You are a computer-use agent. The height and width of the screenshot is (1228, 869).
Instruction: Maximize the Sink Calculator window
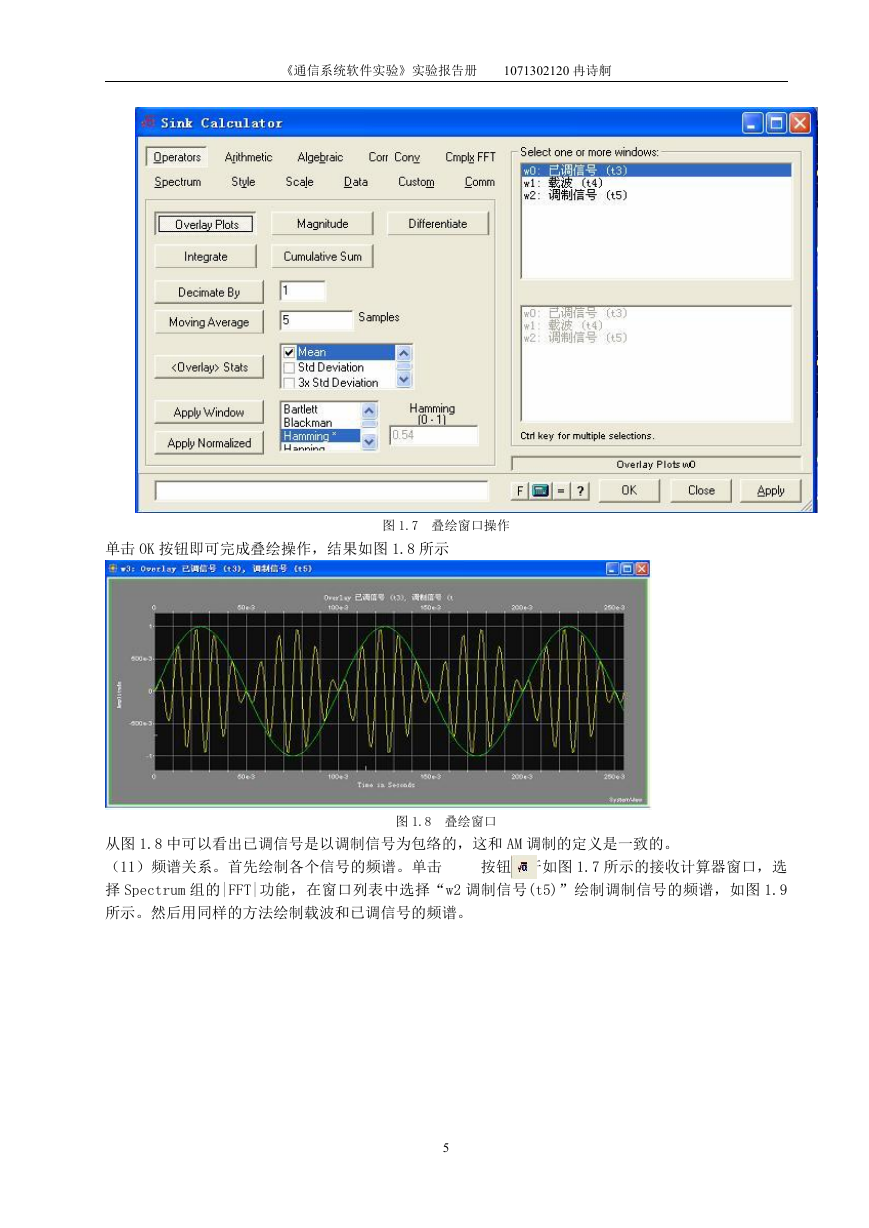tap(776, 123)
